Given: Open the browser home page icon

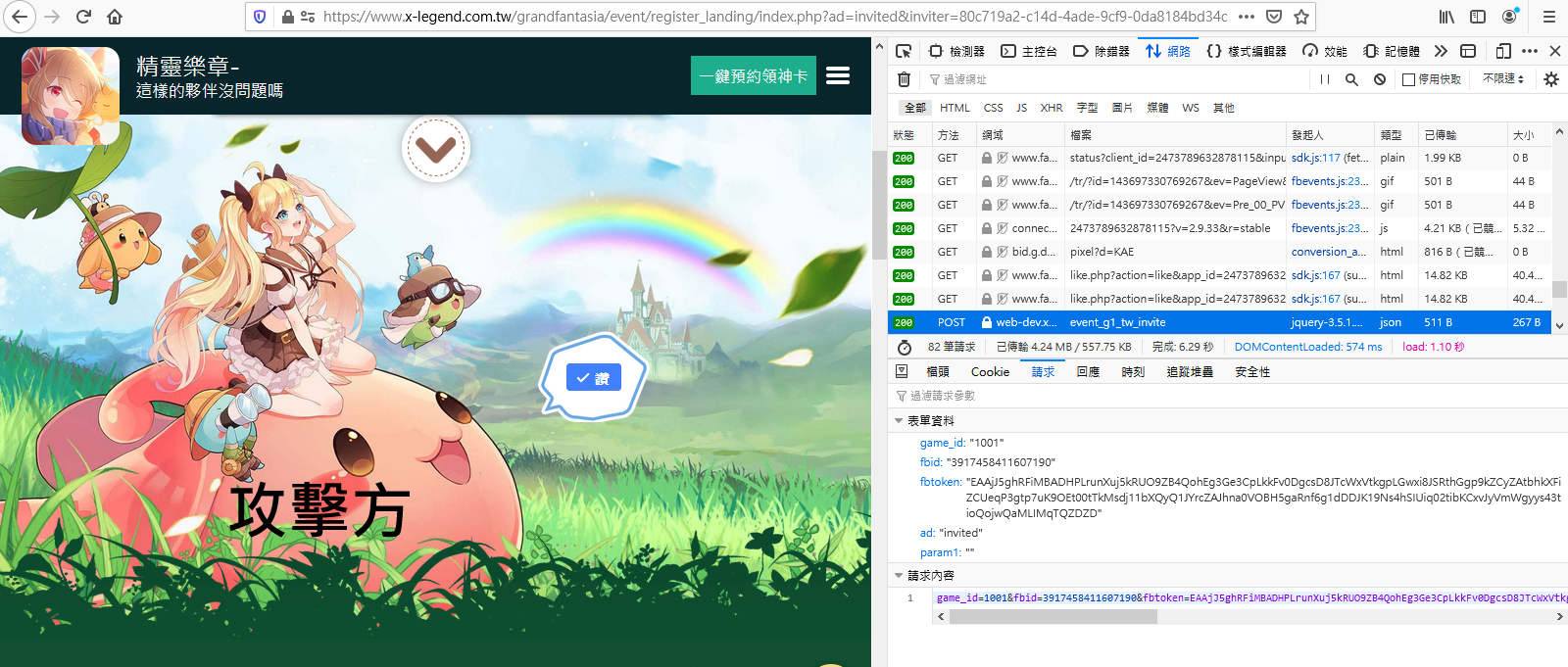Looking at the screenshot, I should coord(115,17).
